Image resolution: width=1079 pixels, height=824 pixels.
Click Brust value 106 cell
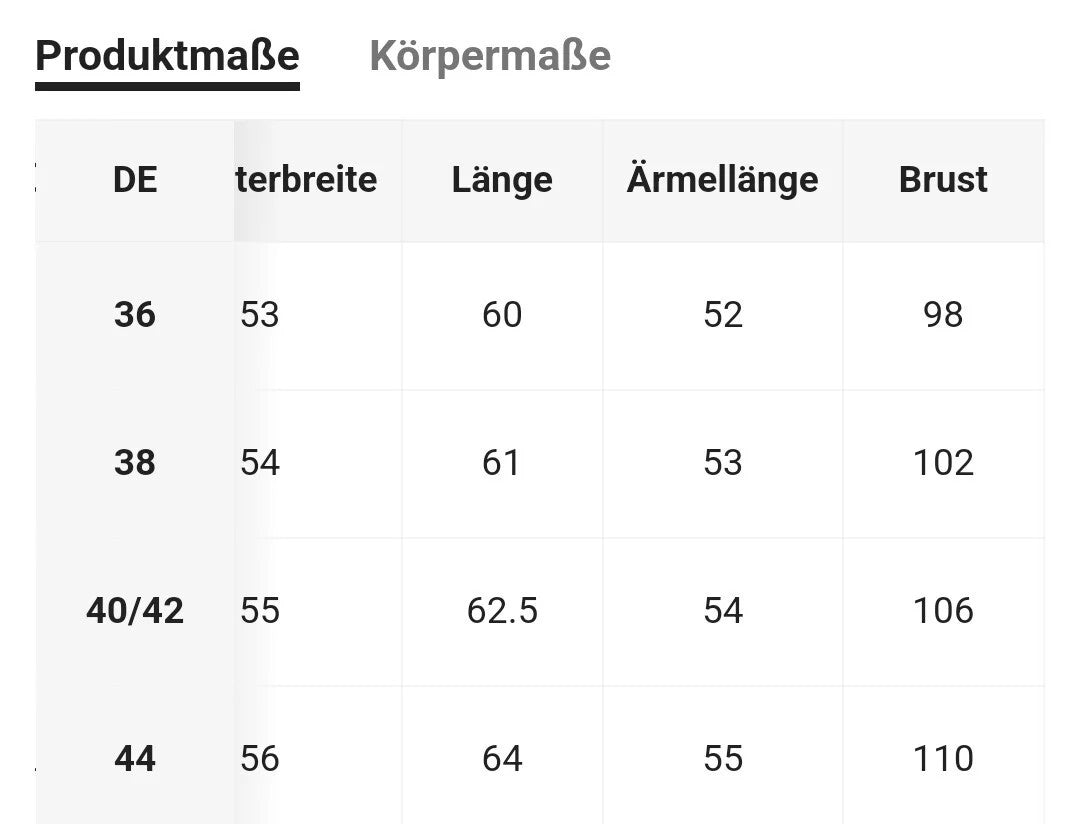click(943, 611)
